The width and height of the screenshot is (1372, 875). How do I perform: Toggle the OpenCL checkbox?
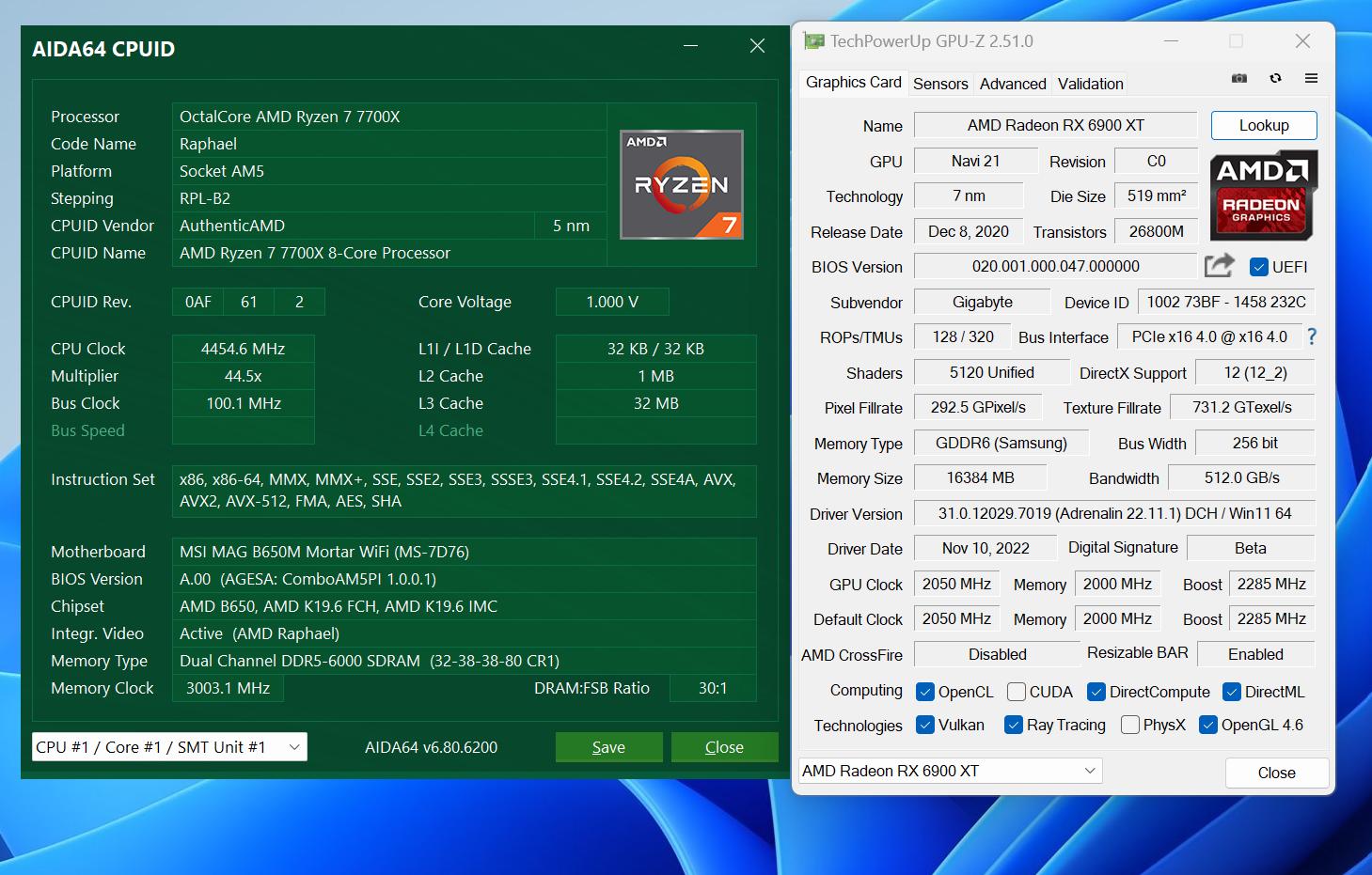pyautogui.click(x=924, y=692)
